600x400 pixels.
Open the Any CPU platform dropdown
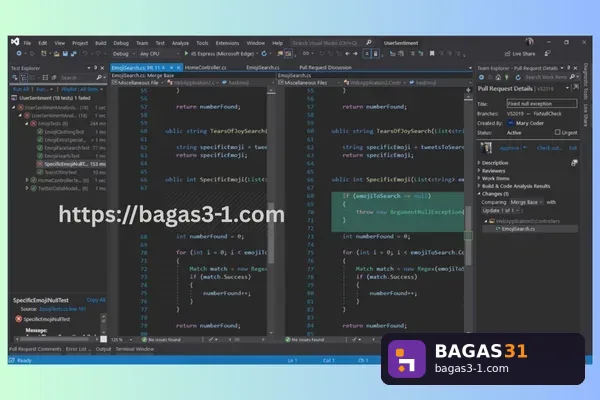pyautogui.click(x=160, y=54)
